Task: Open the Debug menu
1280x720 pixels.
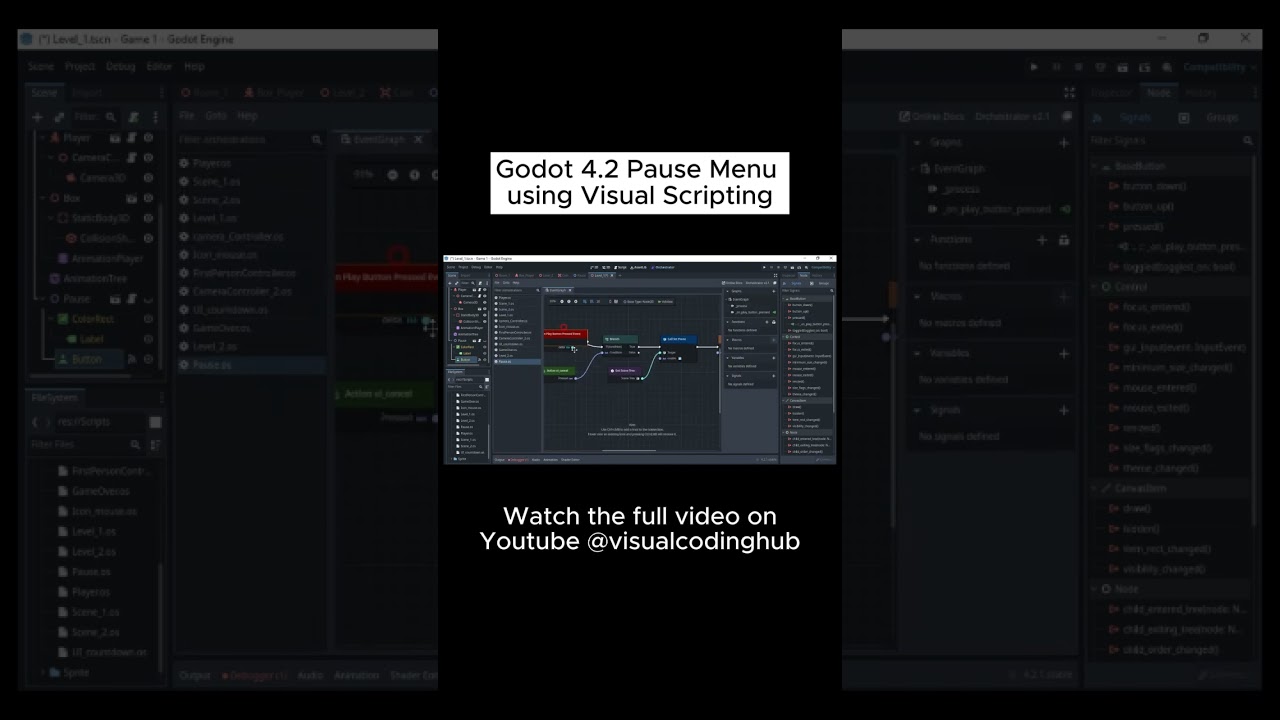Action: click(120, 67)
